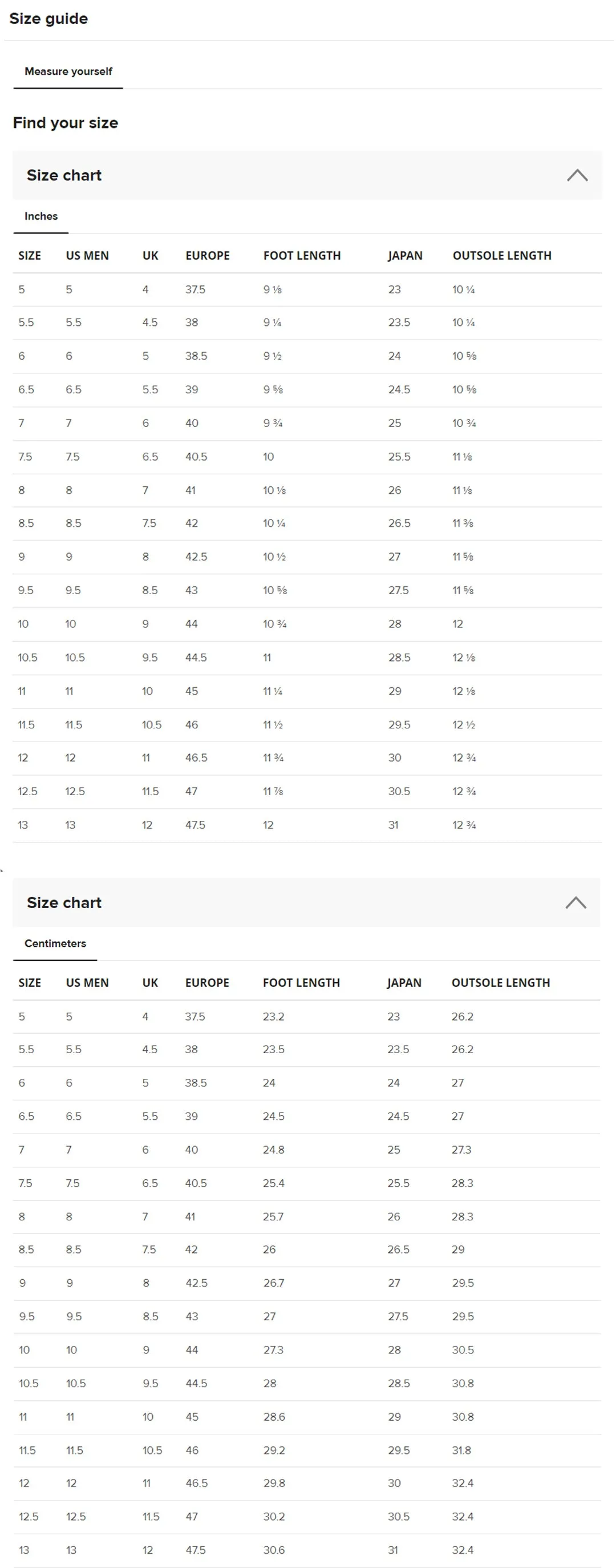Collapse the first Size chart with chevron
616x1568 pixels.
pos(577,175)
